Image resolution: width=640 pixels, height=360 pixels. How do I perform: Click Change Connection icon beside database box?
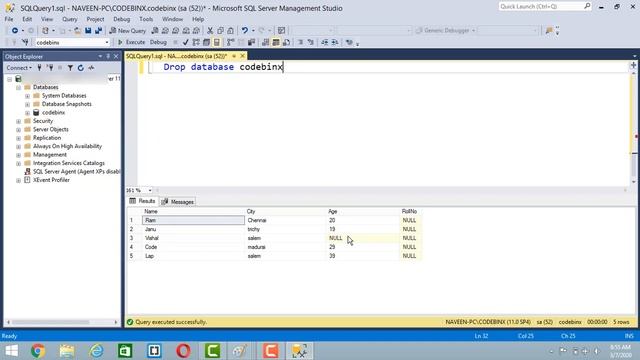(x=25, y=42)
